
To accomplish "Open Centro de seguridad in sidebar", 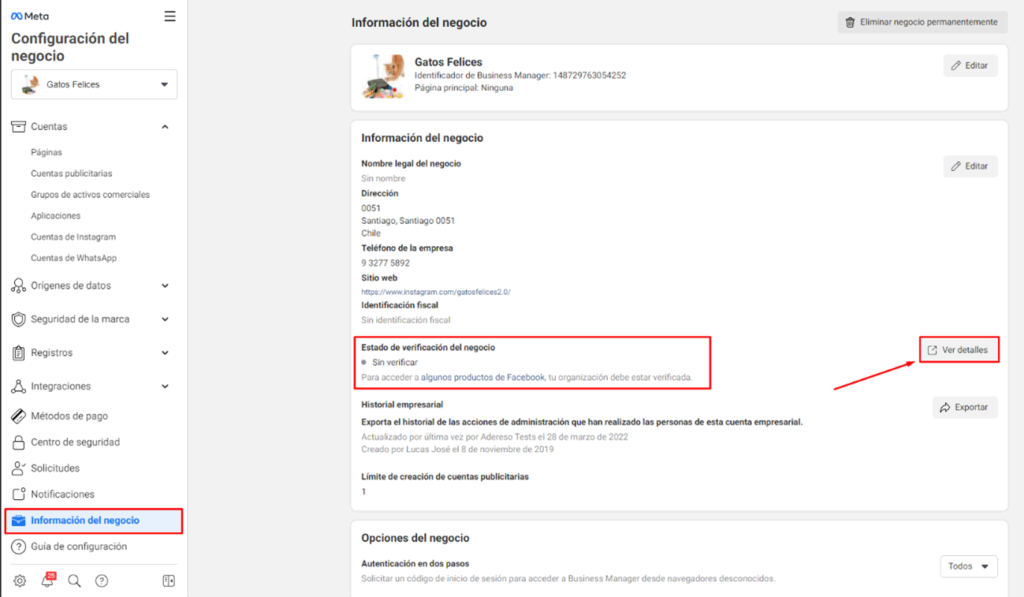I will click(75, 442).
